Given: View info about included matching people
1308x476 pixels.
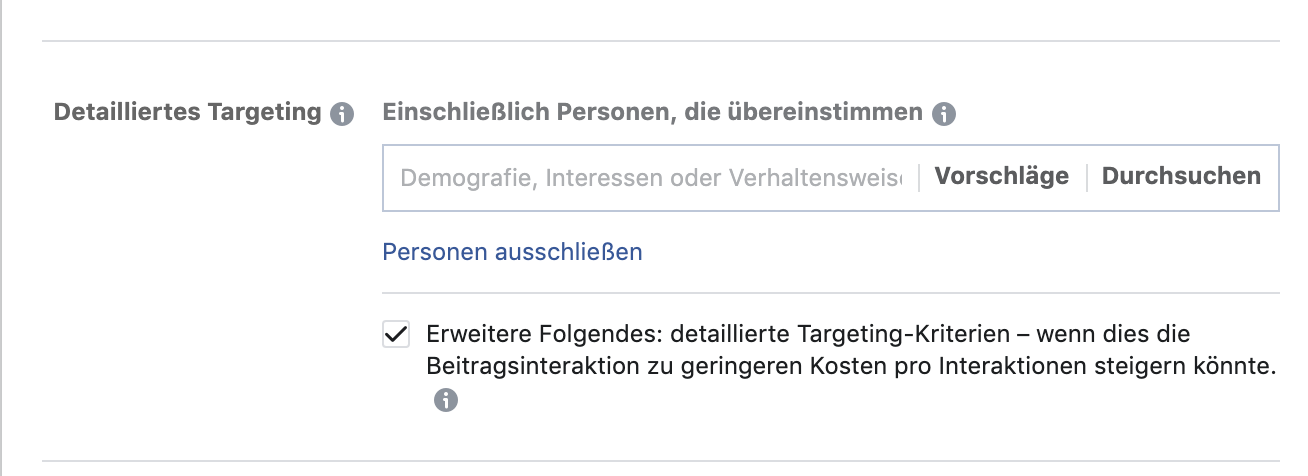Looking at the screenshot, I should (943, 114).
